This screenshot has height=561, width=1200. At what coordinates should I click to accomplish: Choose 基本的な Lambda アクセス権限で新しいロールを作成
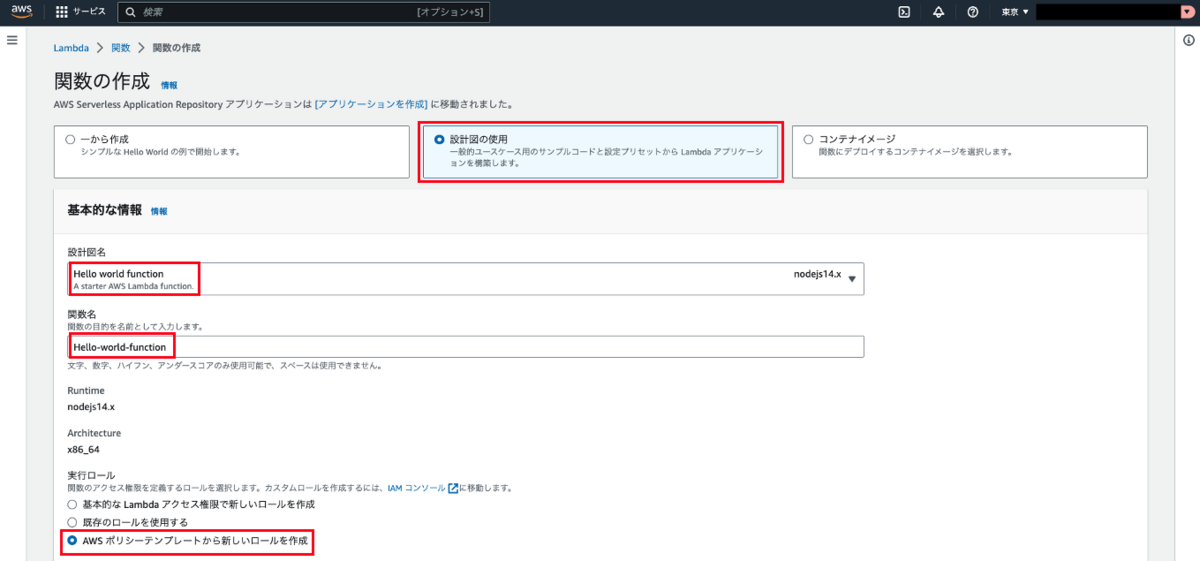point(71,504)
